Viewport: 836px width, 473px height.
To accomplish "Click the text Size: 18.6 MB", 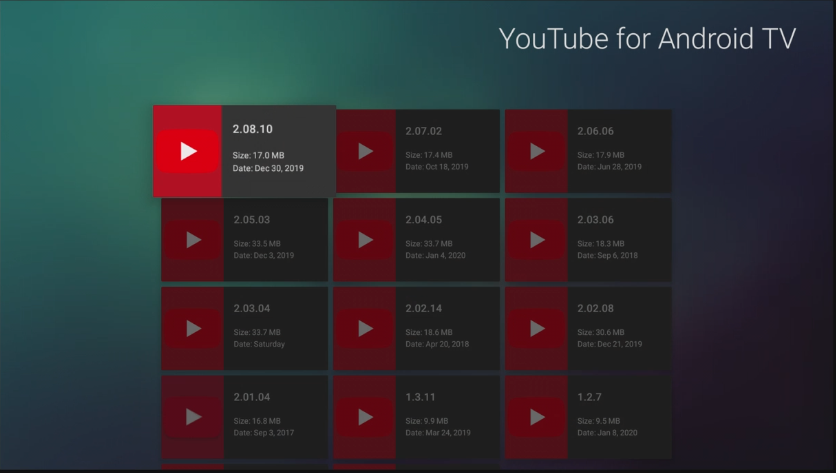I will coord(429,332).
